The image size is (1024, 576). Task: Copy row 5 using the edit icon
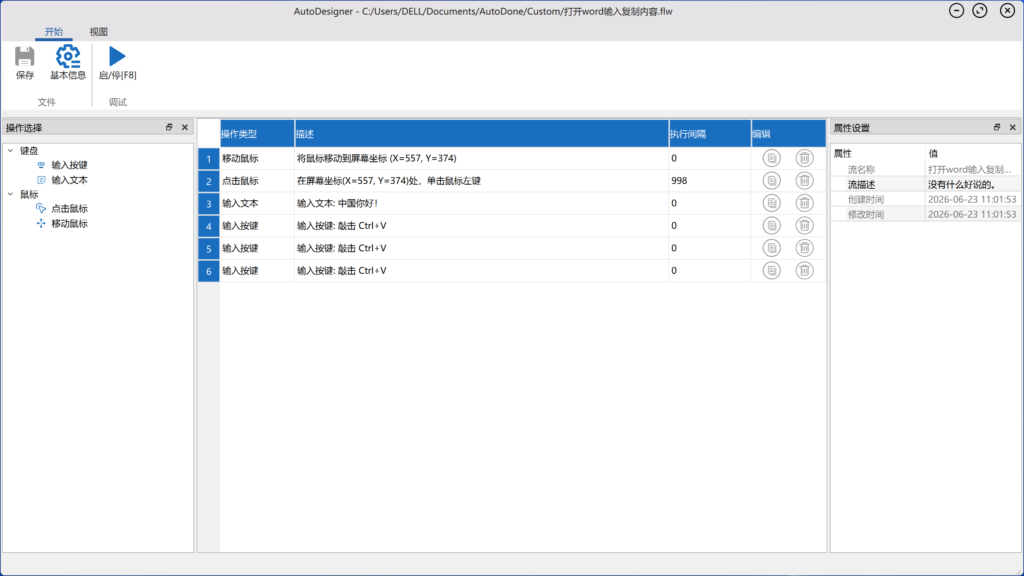(771, 248)
